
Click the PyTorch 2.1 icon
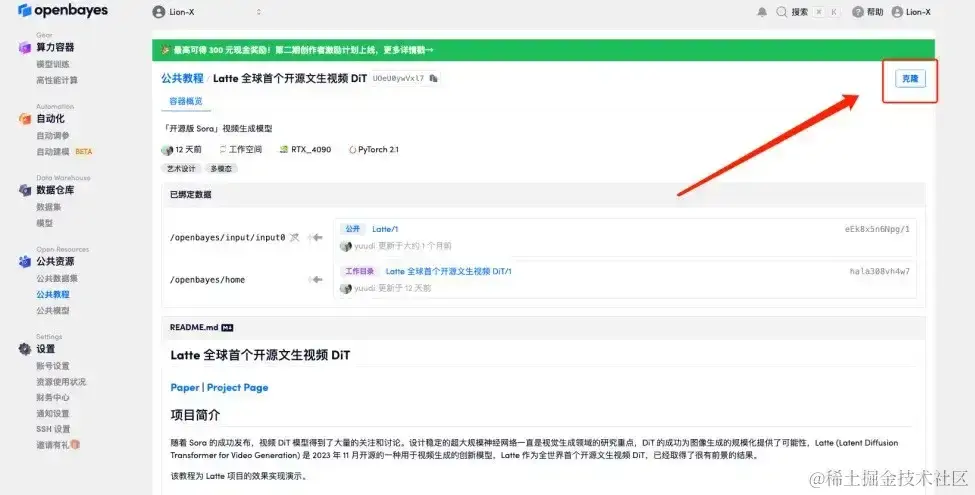[x=353, y=150]
